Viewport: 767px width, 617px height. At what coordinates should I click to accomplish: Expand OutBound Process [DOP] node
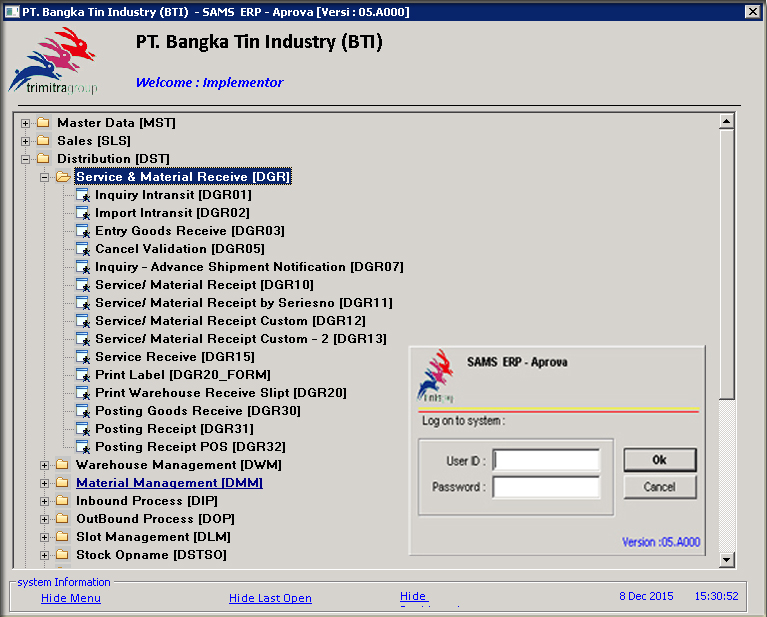point(45,519)
